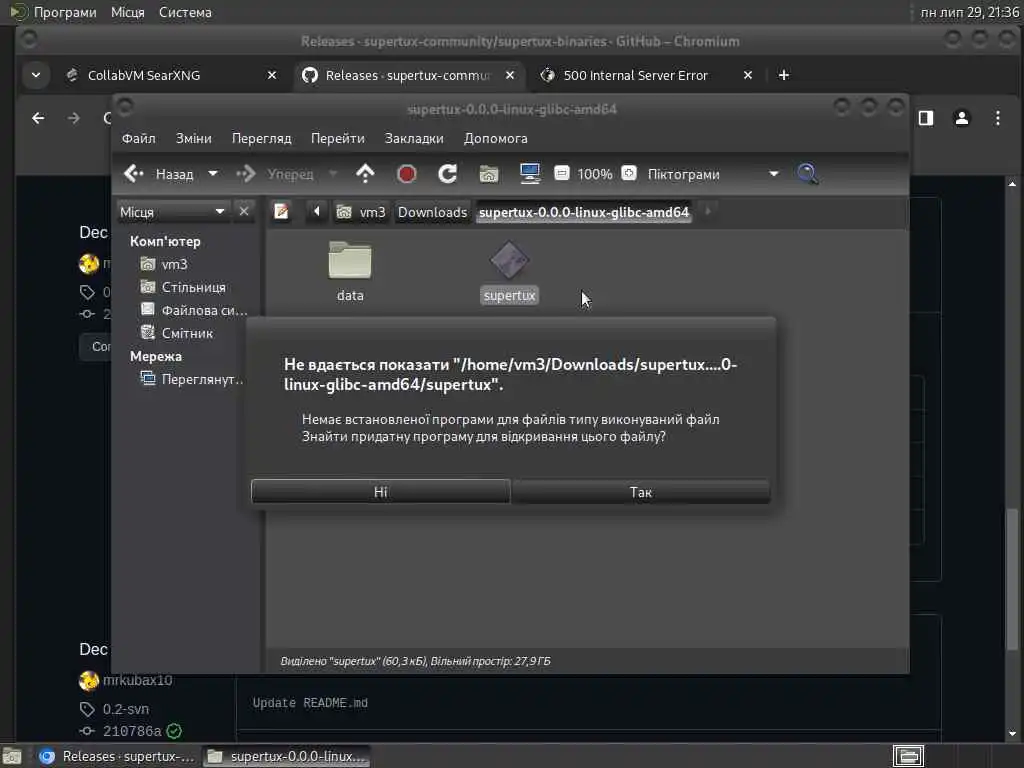Select the data folder icon

click(350, 261)
